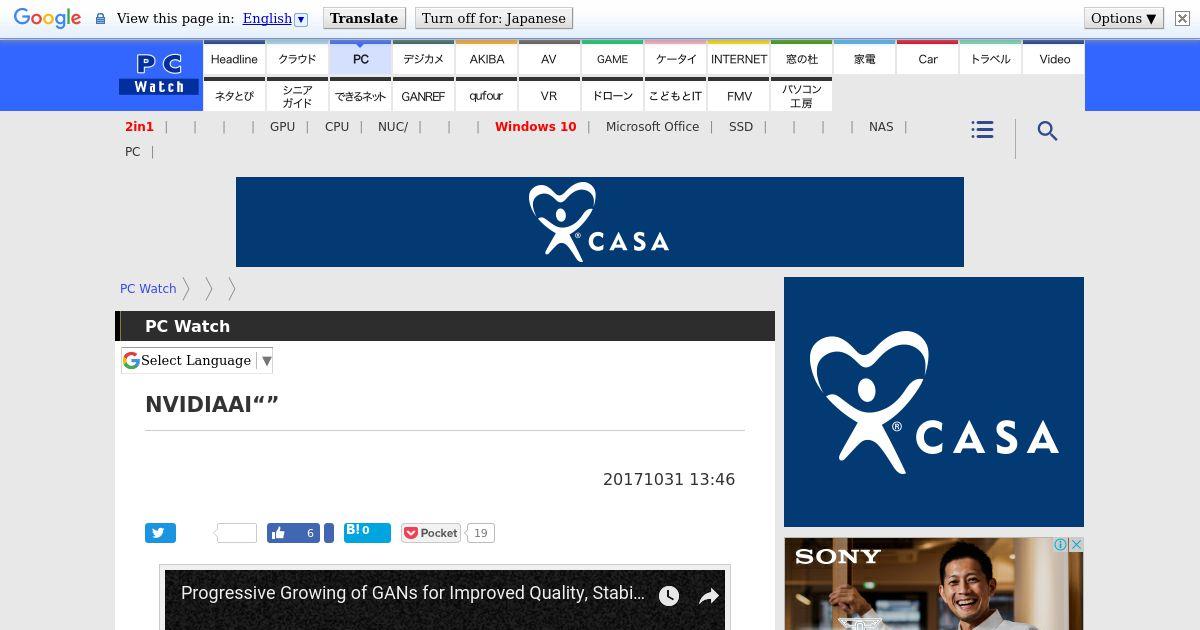
Task: Open the CPU topic link
Action: (x=337, y=127)
